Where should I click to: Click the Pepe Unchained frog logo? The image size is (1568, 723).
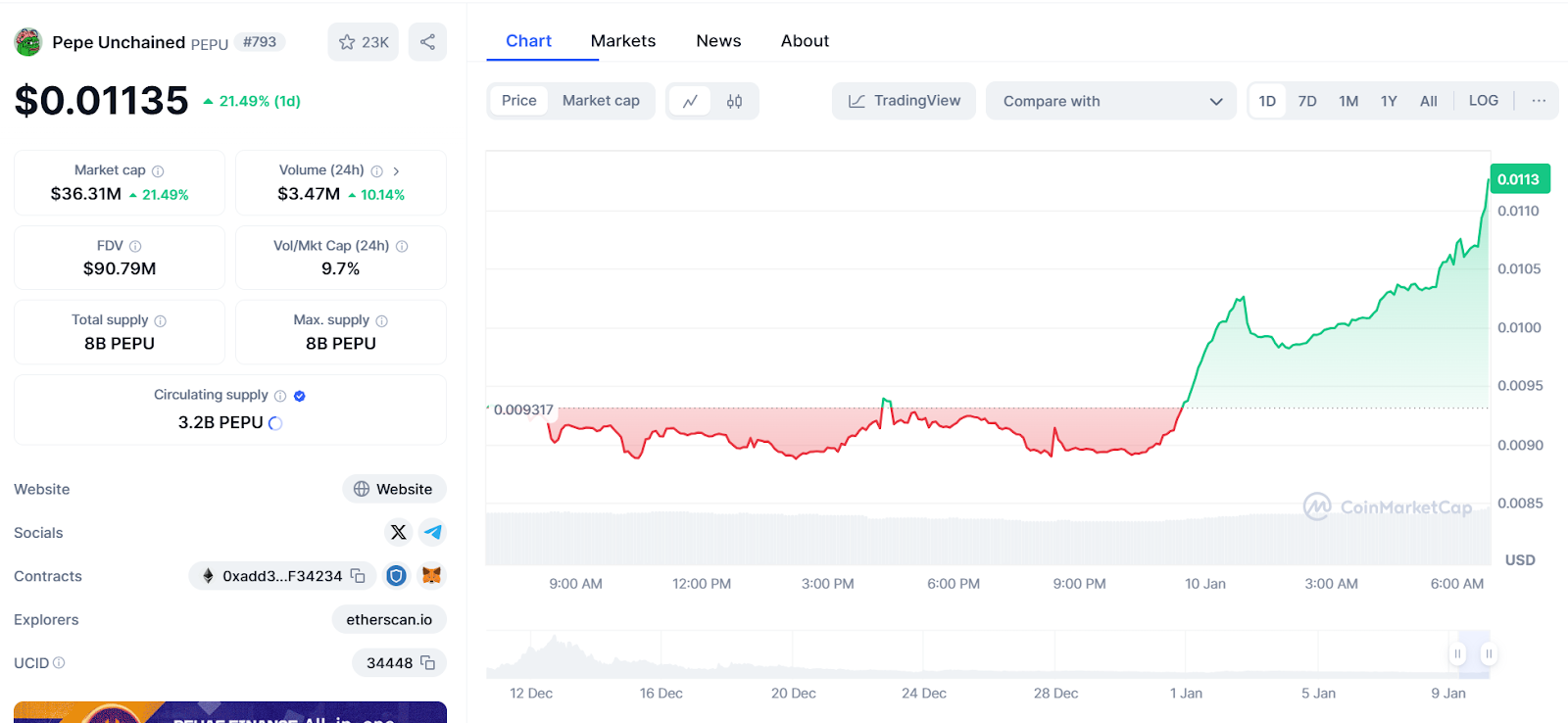pyautogui.click(x=27, y=42)
